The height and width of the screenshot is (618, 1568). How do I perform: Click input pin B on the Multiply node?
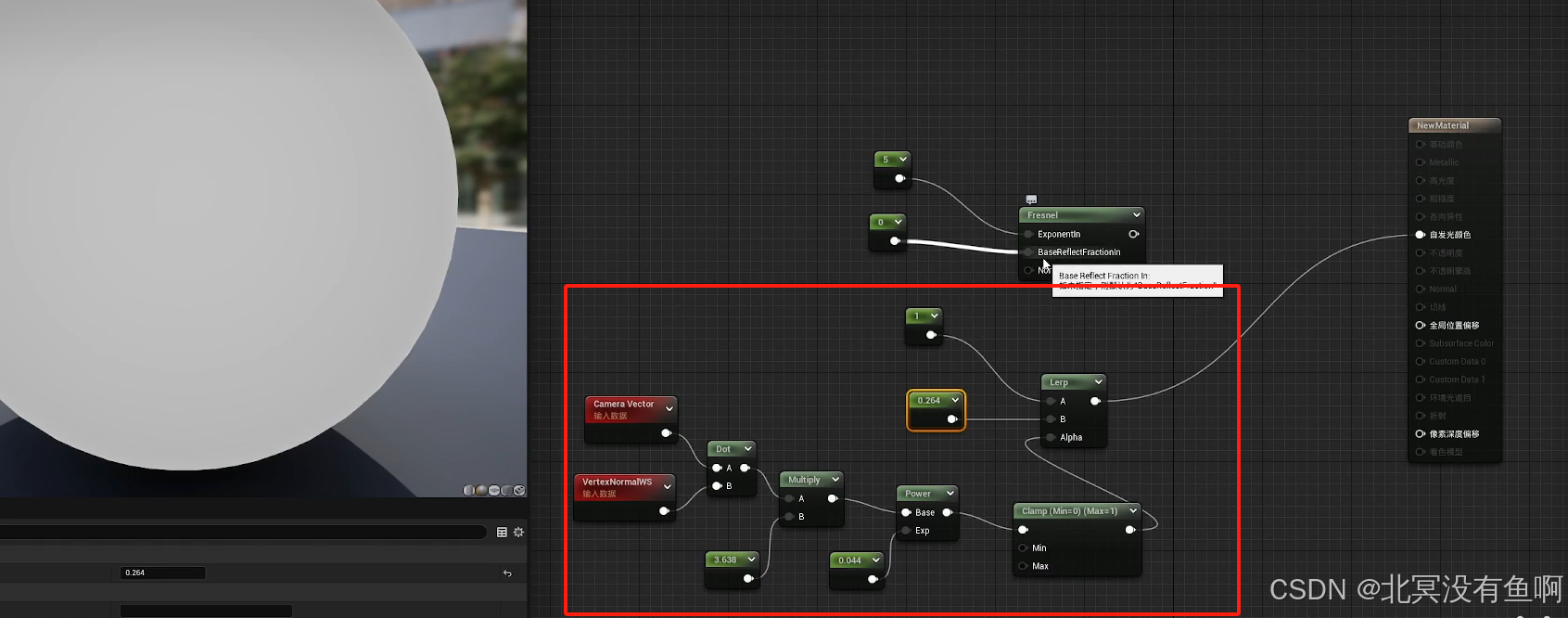point(789,517)
